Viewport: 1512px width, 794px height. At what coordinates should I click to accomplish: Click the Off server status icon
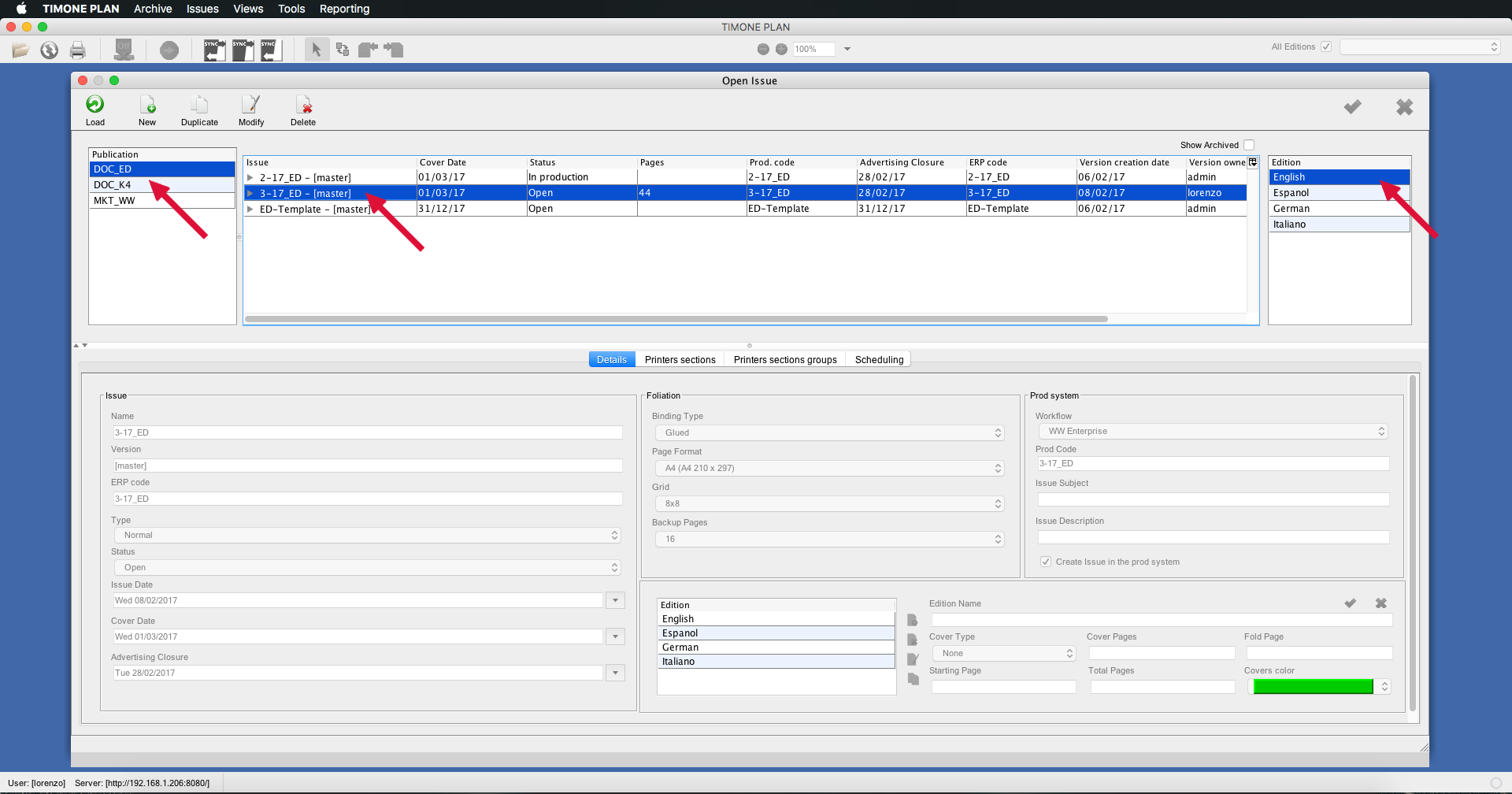click(x=124, y=50)
